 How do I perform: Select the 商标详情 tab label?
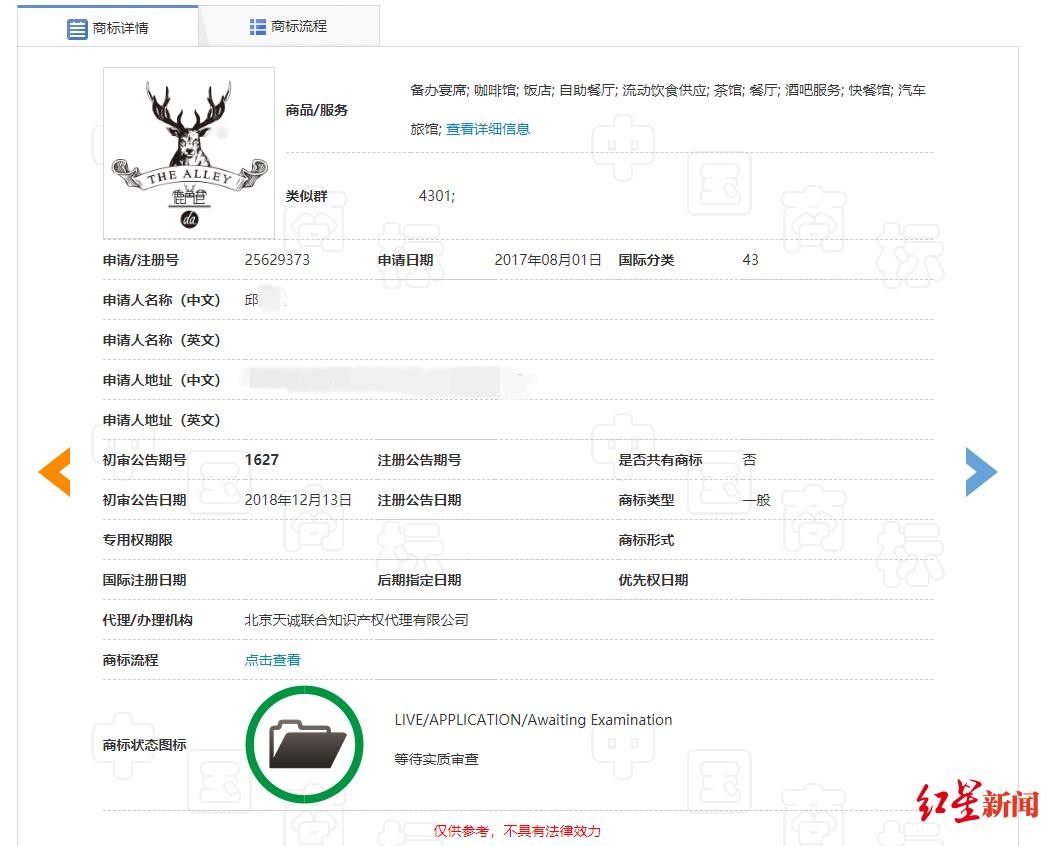121,29
